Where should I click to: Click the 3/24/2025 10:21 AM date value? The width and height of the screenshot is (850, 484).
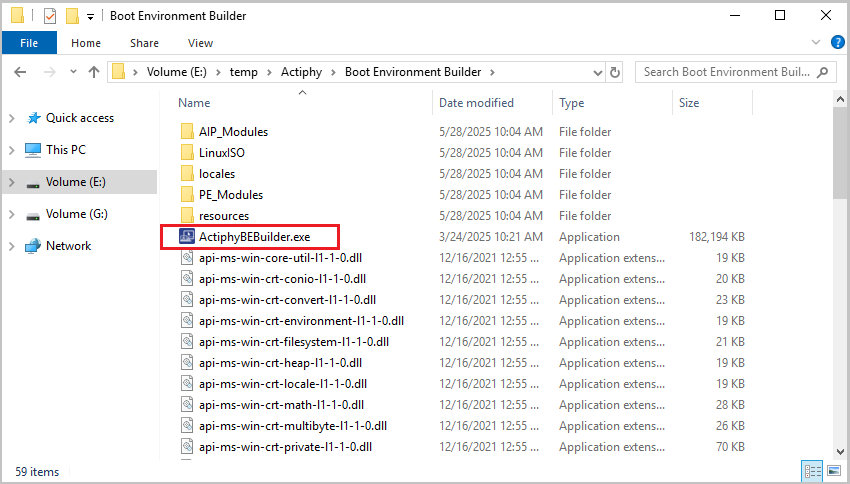[x=491, y=237]
